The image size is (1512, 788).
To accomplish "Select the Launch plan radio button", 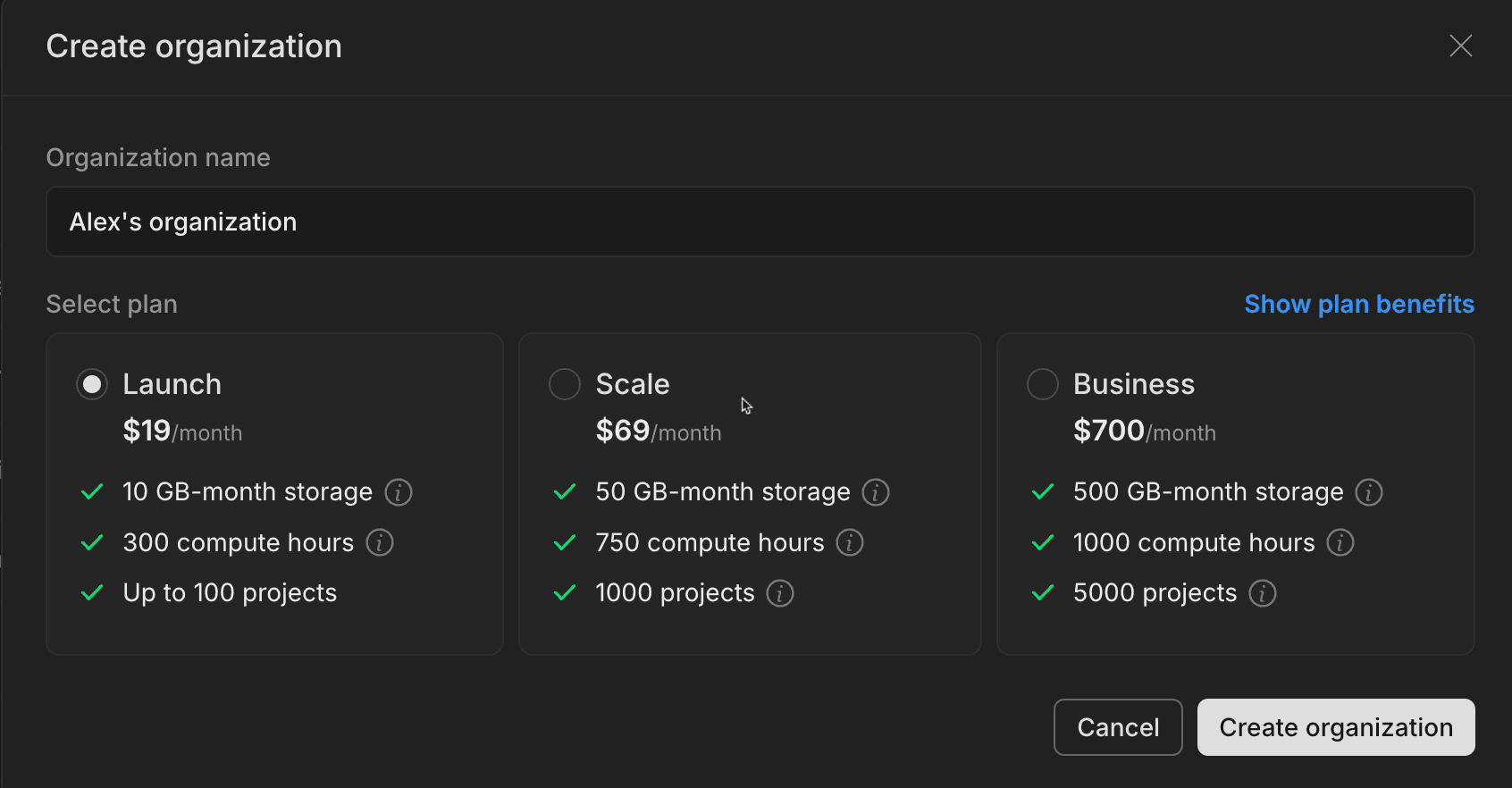I will coord(92,384).
